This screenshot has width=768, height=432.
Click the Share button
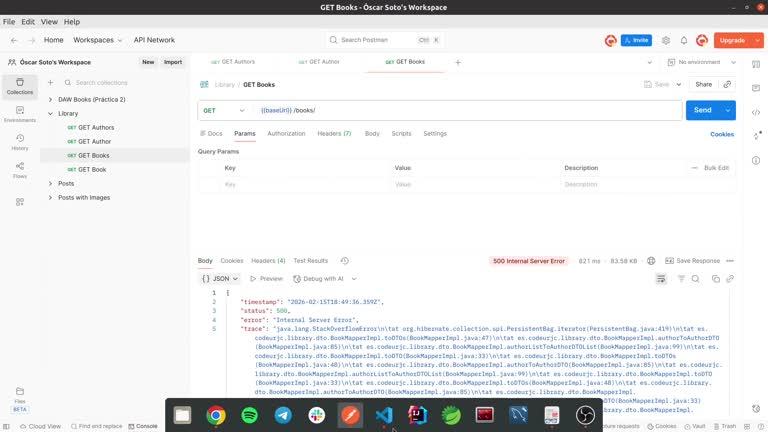[703, 84]
